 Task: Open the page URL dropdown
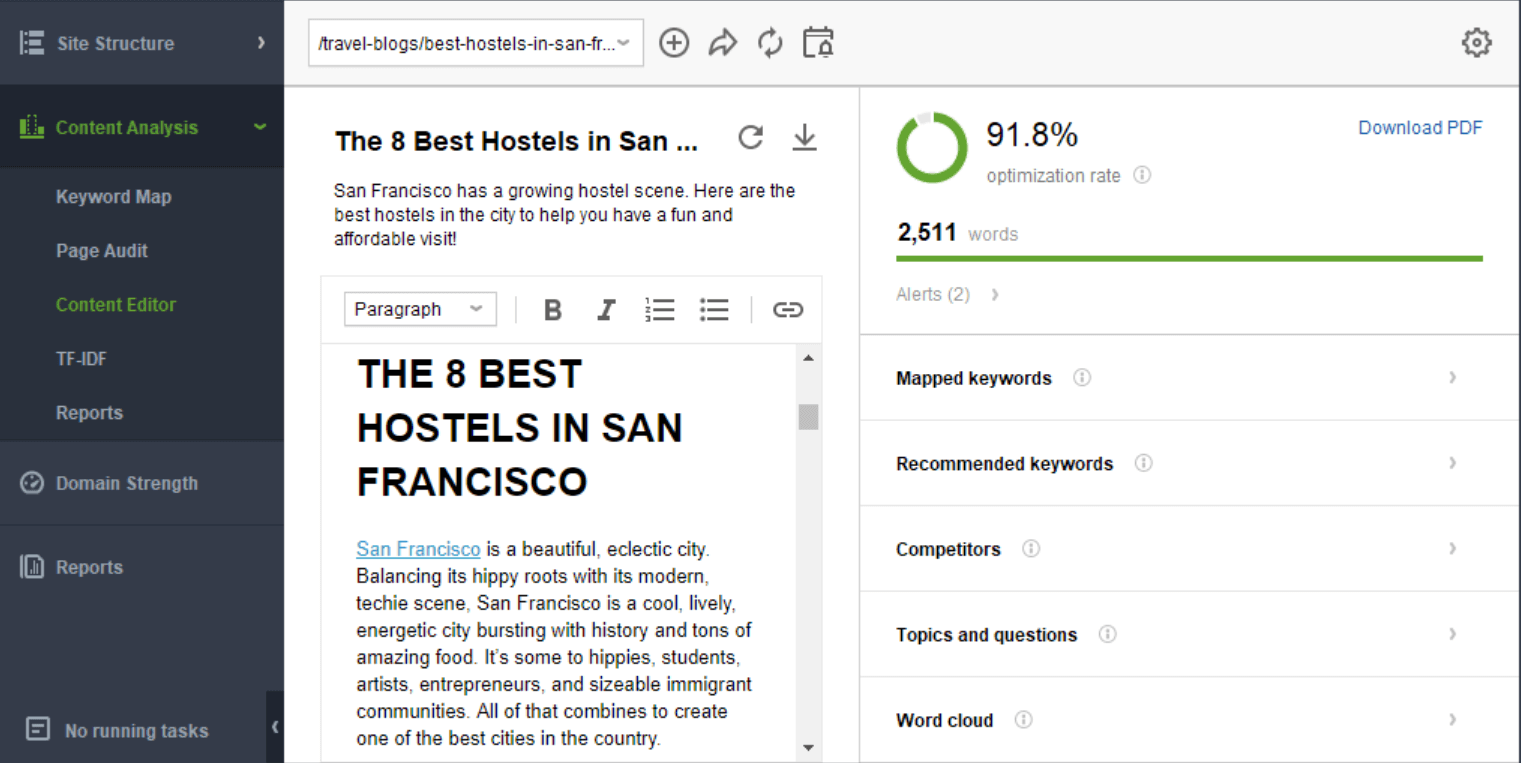[x=476, y=44]
